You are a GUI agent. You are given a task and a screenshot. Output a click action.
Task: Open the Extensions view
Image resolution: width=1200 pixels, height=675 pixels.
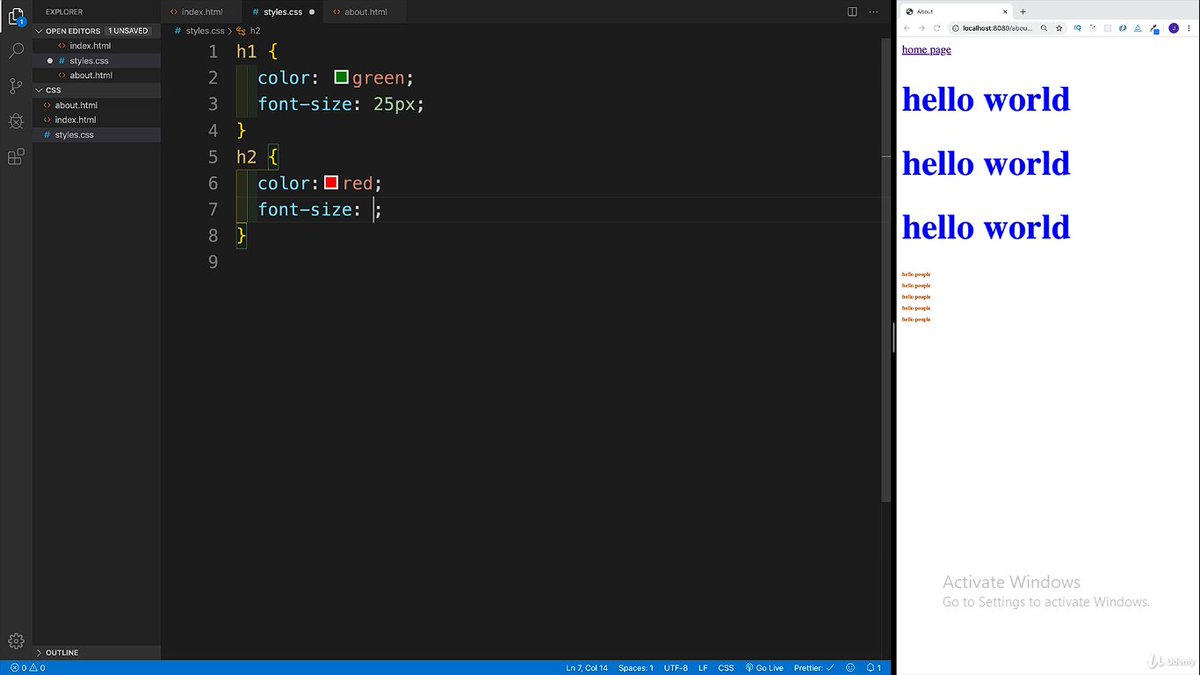click(x=16, y=157)
